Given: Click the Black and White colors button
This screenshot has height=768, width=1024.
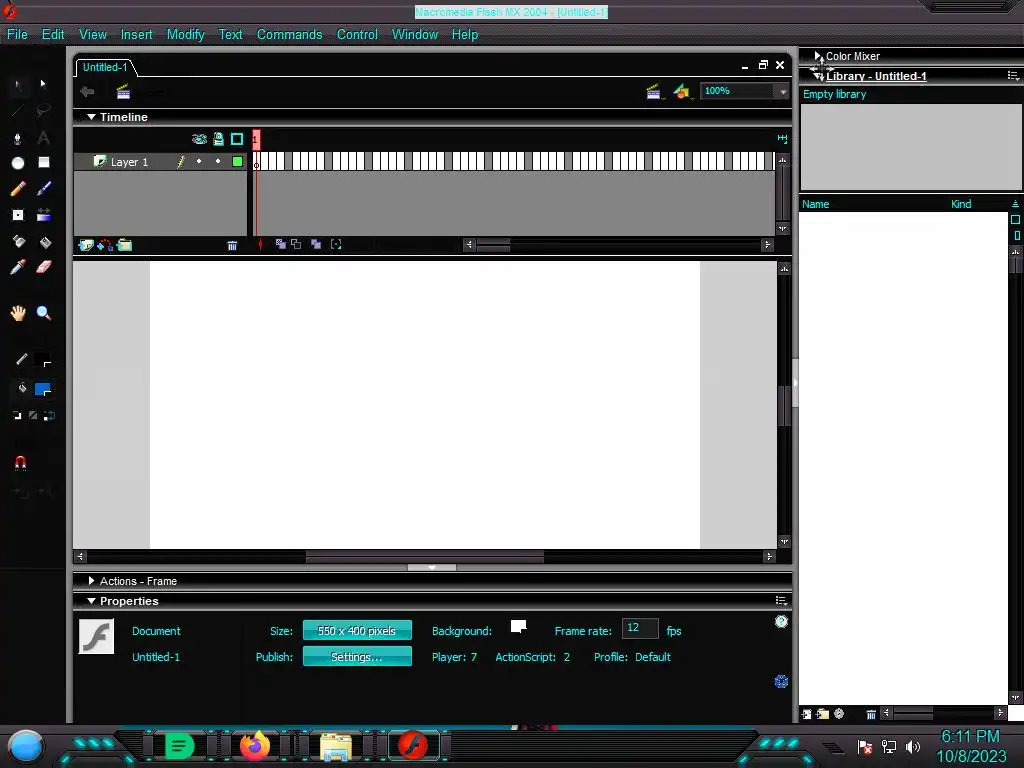Looking at the screenshot, I should click(17, 415).
